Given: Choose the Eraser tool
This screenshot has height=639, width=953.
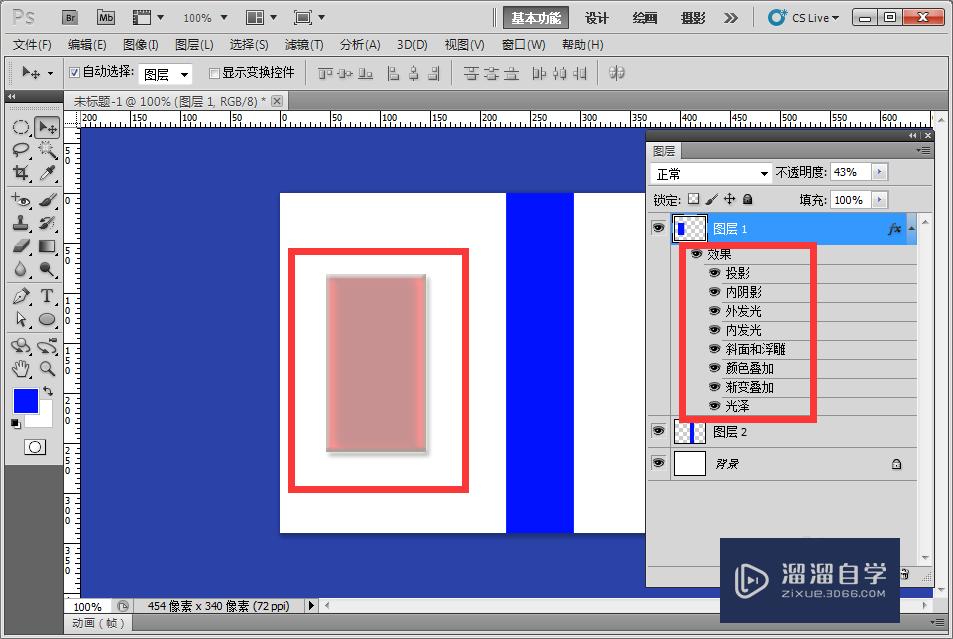Looking at the screenshot, I should tap(21, 246).
